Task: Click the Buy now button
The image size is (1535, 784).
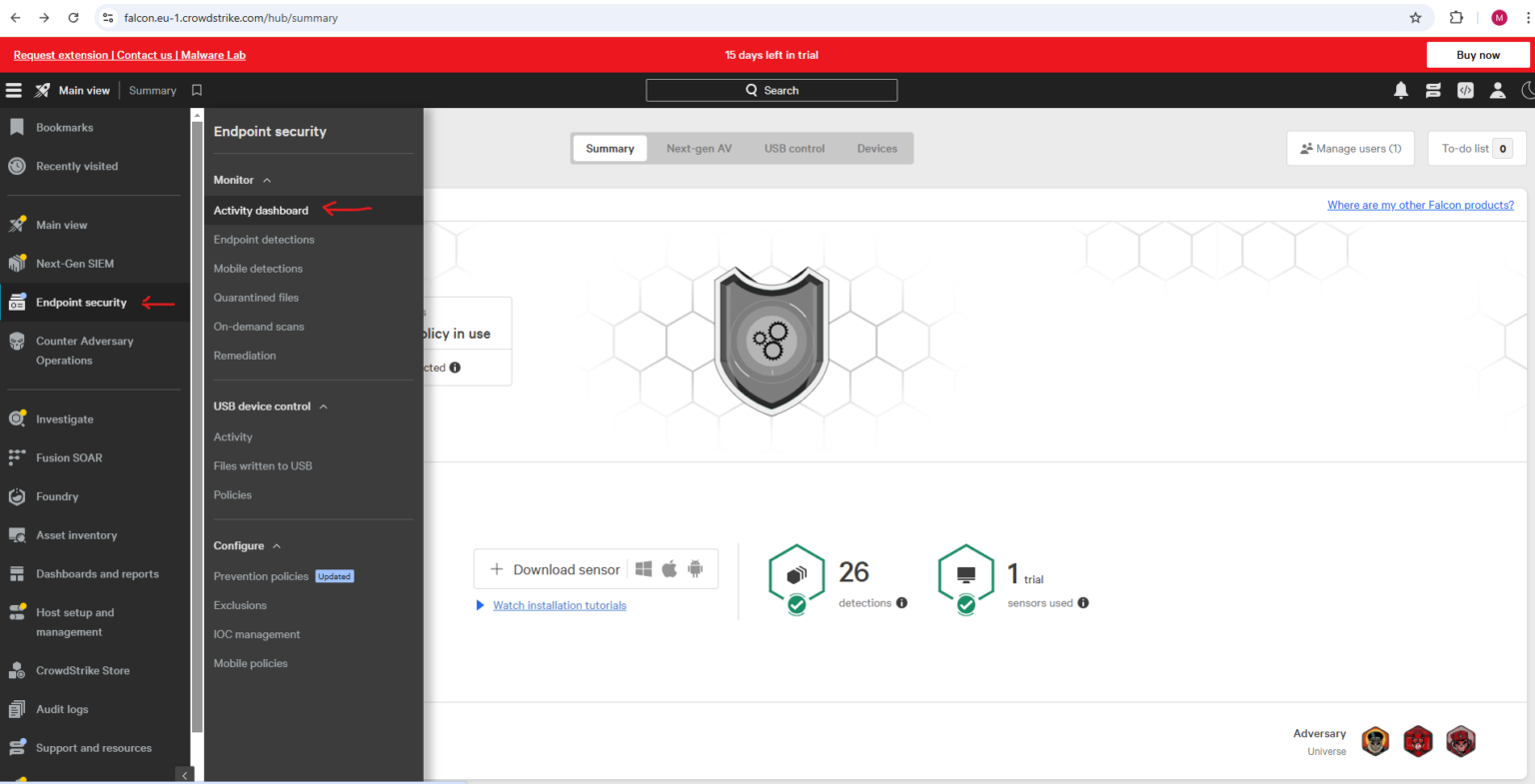Action: click(1477, 55)
